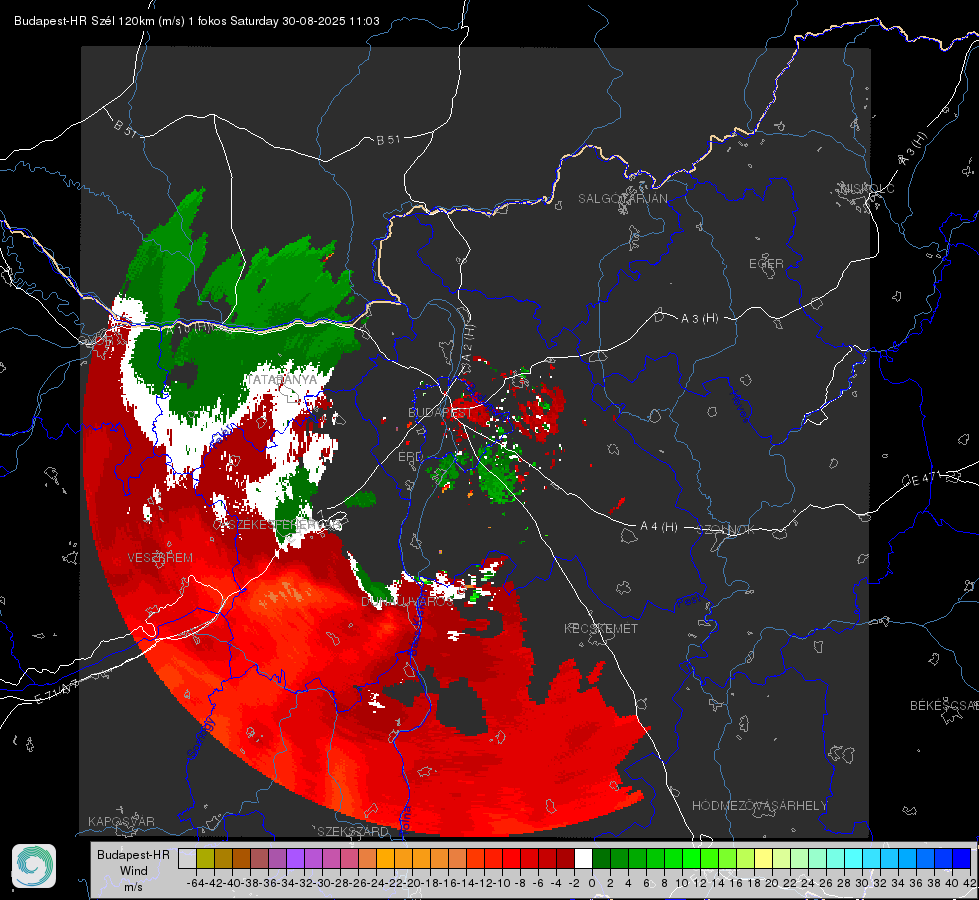Click the KAPOSVÁR city label
979x900 pixels.
pyautogui.click(x=121, y=821)
